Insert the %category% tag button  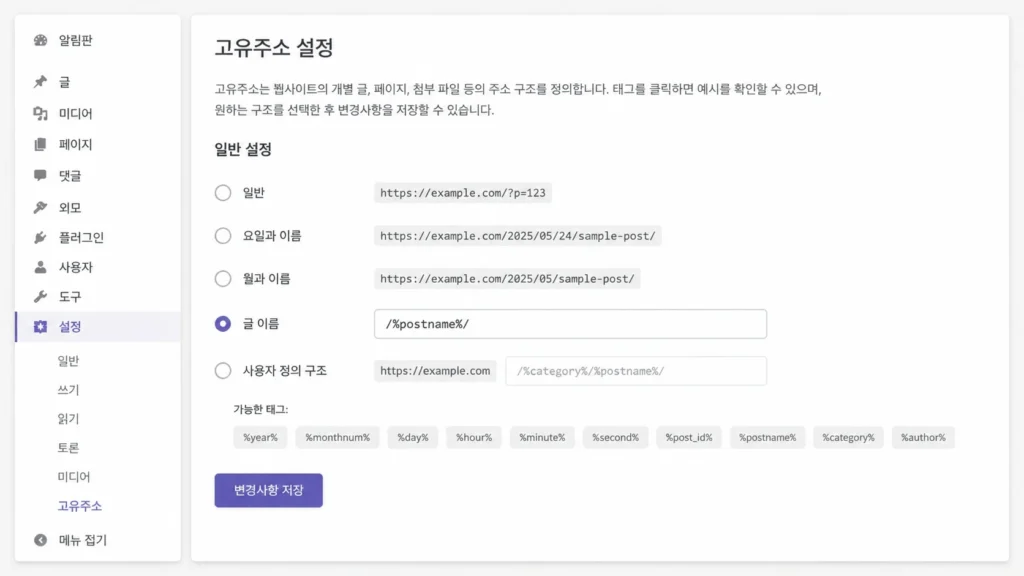pos(848,438)
